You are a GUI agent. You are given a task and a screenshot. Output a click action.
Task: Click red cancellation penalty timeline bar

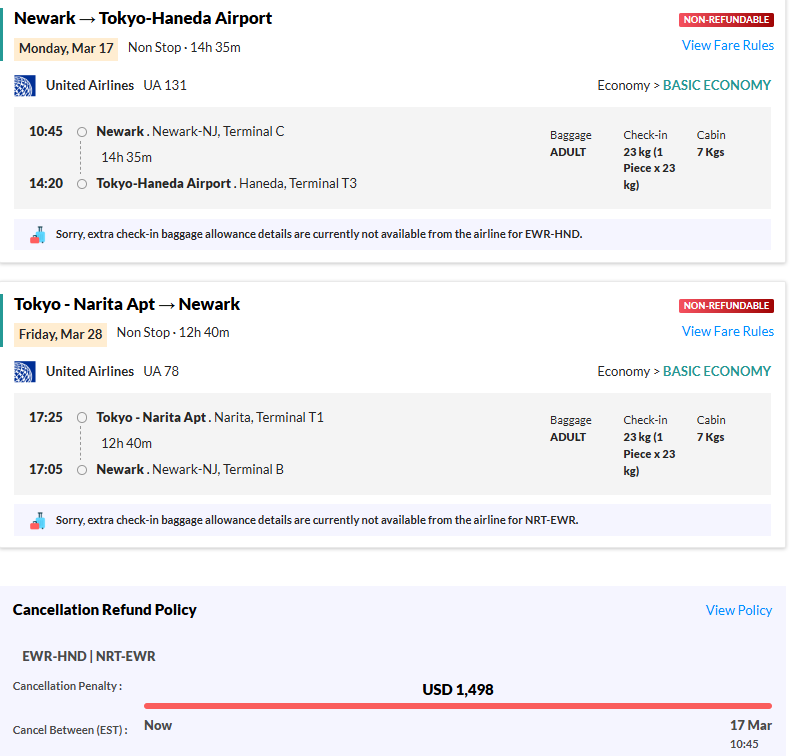[458, 706]
